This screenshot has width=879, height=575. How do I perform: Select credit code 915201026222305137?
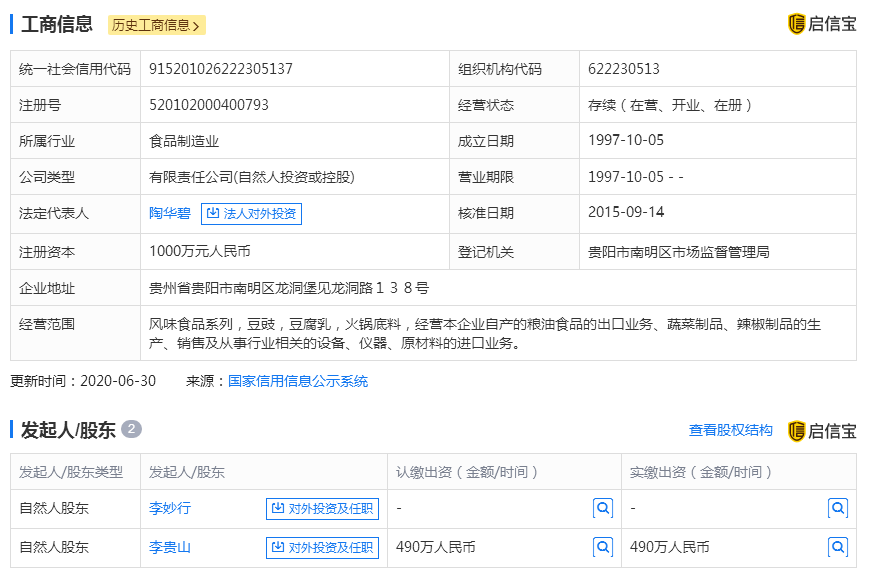click(x=220, y=69)
